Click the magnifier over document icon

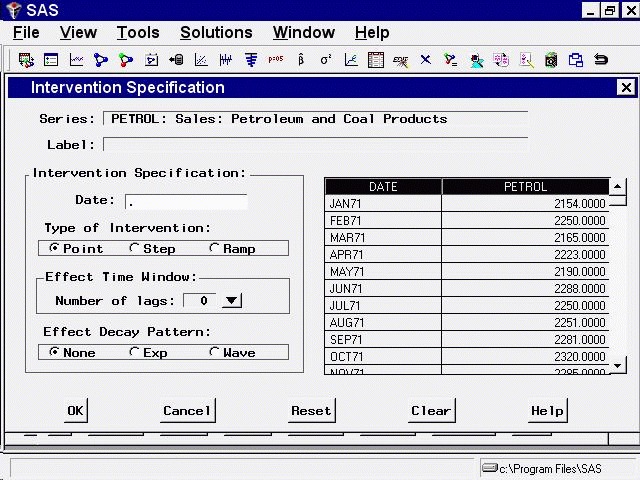tap(551, 60)
